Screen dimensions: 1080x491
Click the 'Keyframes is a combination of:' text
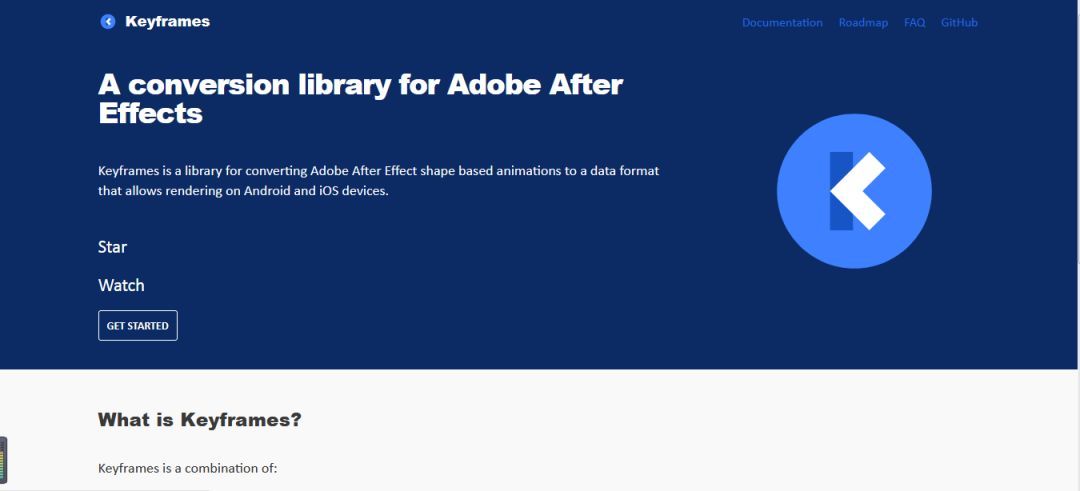187,468
